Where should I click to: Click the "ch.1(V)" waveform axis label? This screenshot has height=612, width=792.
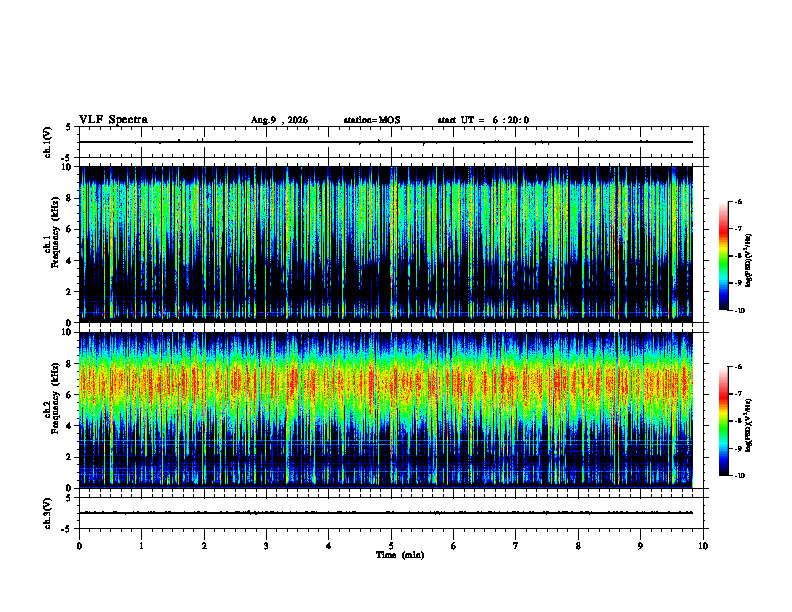pyautogui.click(x=48, y=142)
